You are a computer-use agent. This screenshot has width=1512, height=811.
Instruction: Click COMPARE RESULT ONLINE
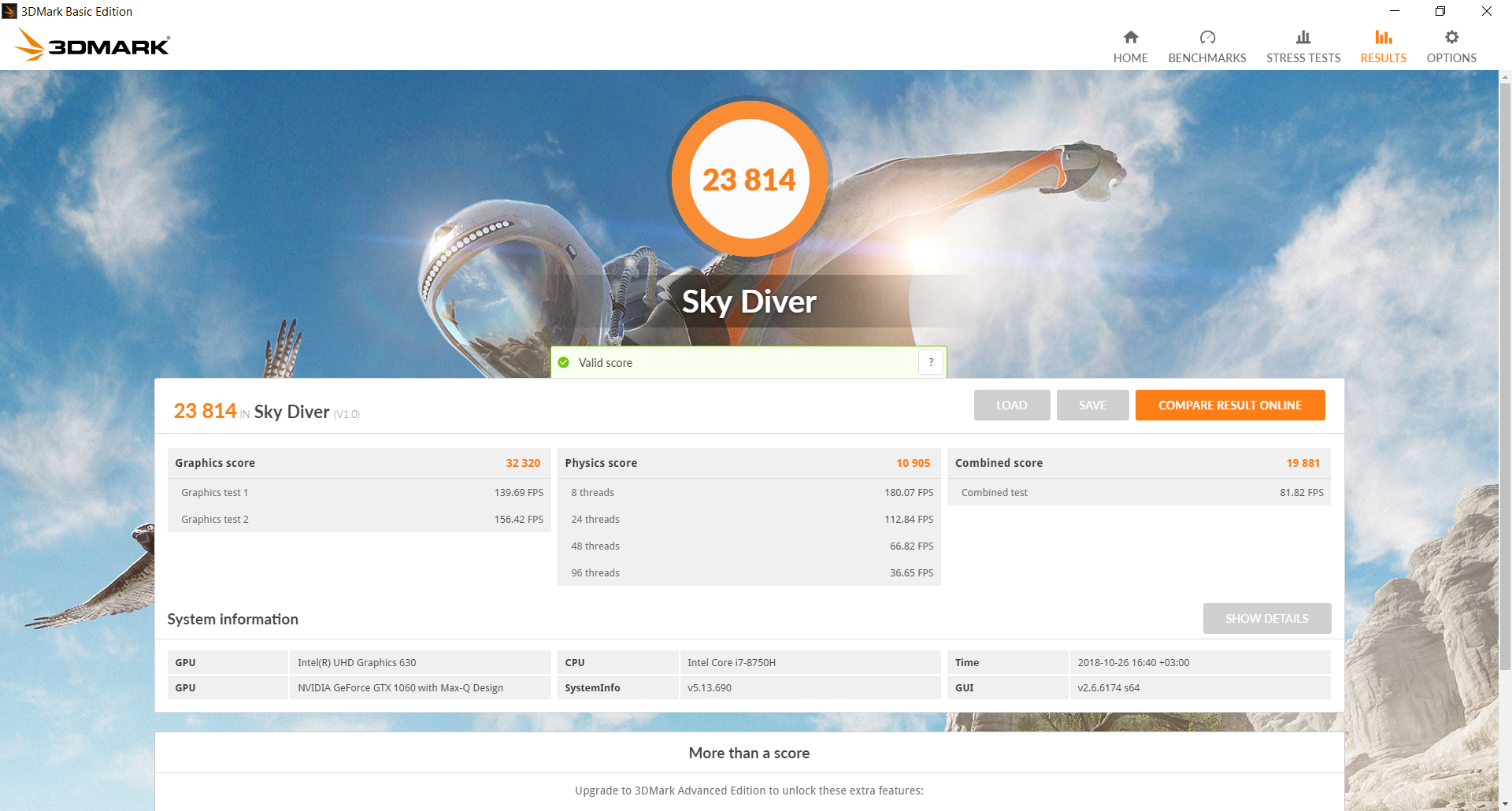tap(1230, 405)
